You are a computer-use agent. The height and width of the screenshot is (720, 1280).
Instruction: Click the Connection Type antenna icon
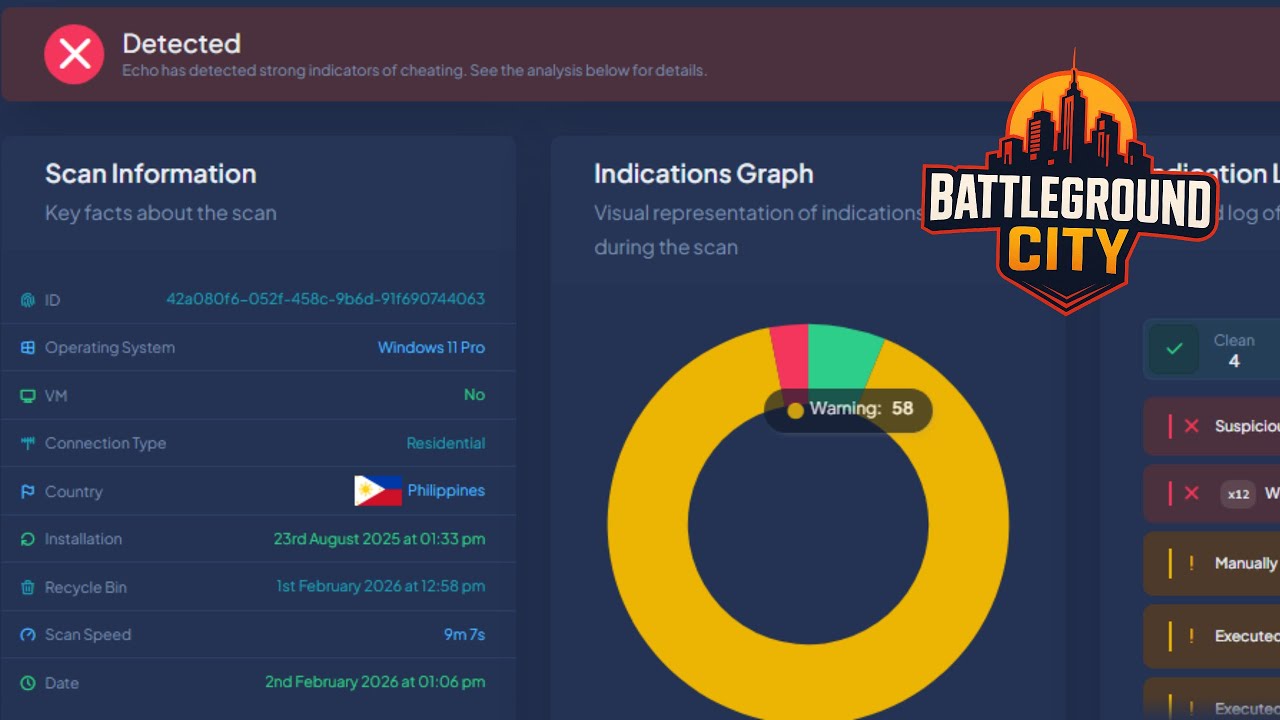coord(28,443)
